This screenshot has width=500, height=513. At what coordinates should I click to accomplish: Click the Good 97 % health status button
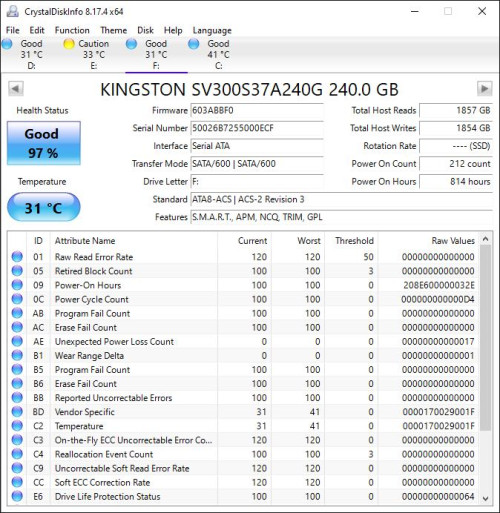[44, 143]
